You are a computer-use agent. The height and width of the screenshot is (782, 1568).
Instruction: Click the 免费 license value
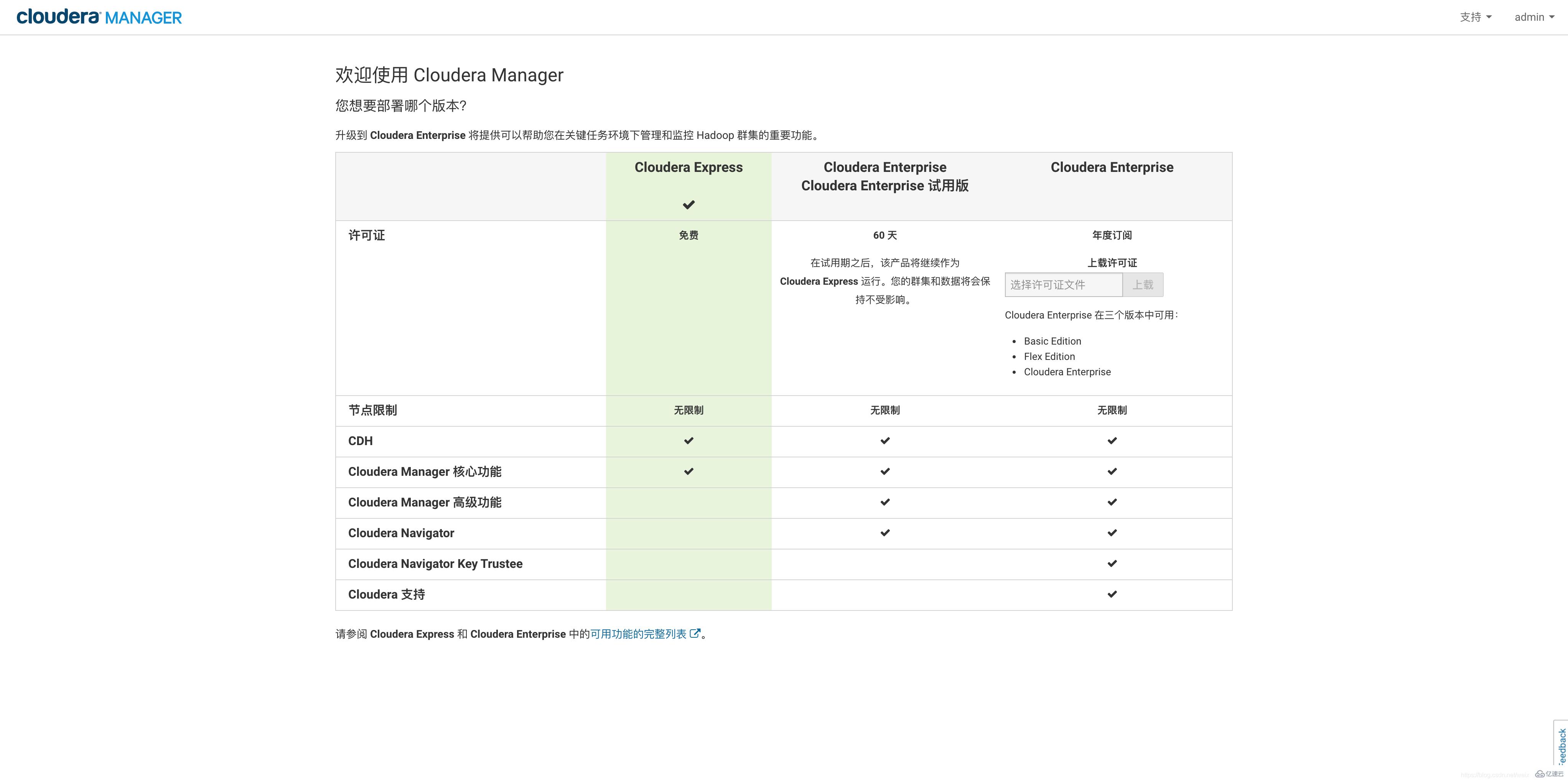[x=688, y=235]
